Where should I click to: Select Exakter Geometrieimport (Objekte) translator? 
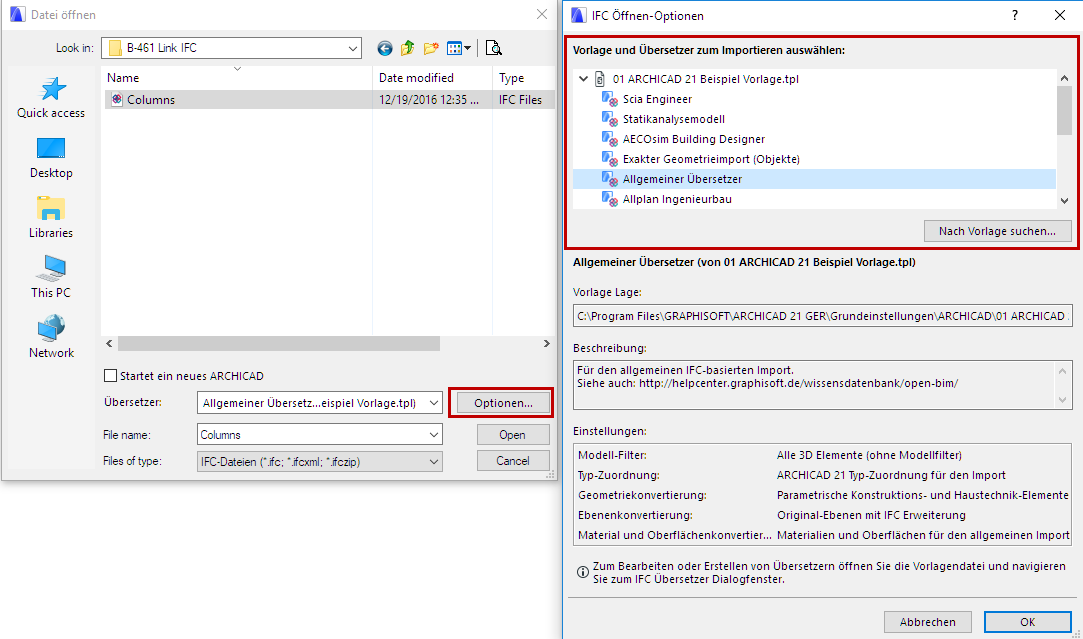click(x=711, y=159)
